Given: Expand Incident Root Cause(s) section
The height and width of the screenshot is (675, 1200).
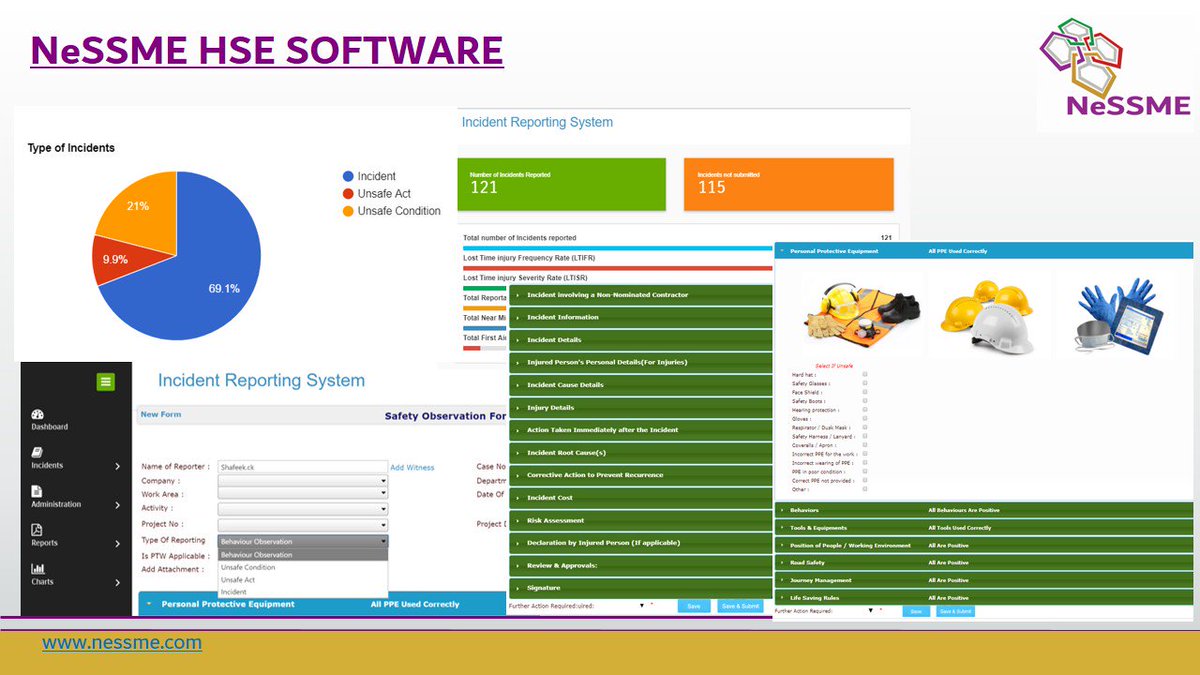Looking at the screenshot, I should pyautogui.click(x=641, y=452).
